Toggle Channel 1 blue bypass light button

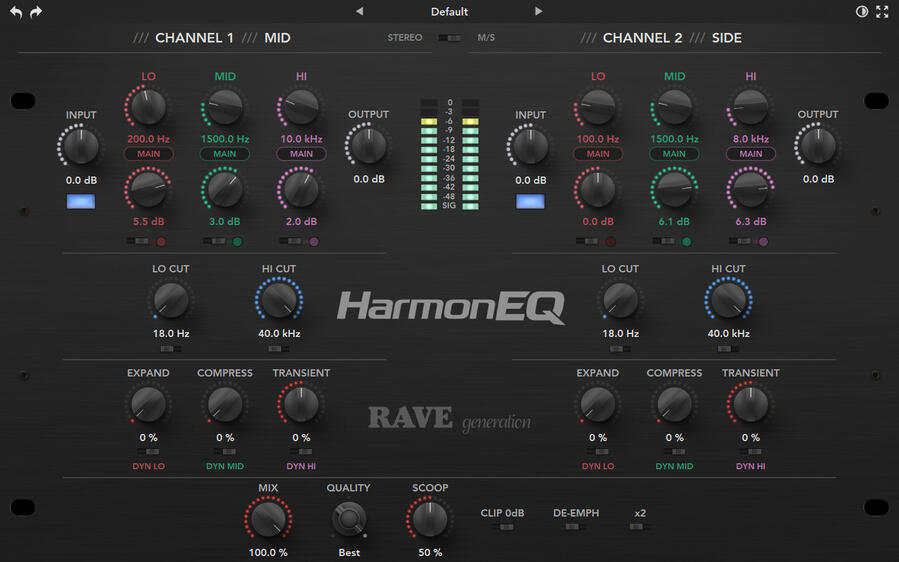[81, 201]
